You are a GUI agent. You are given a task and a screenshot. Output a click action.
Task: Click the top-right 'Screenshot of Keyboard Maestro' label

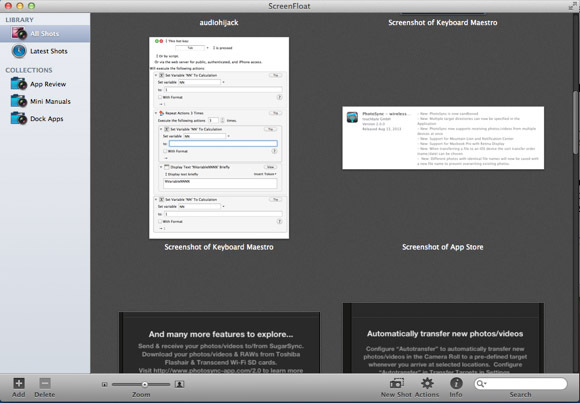click(x=443, y=23)
